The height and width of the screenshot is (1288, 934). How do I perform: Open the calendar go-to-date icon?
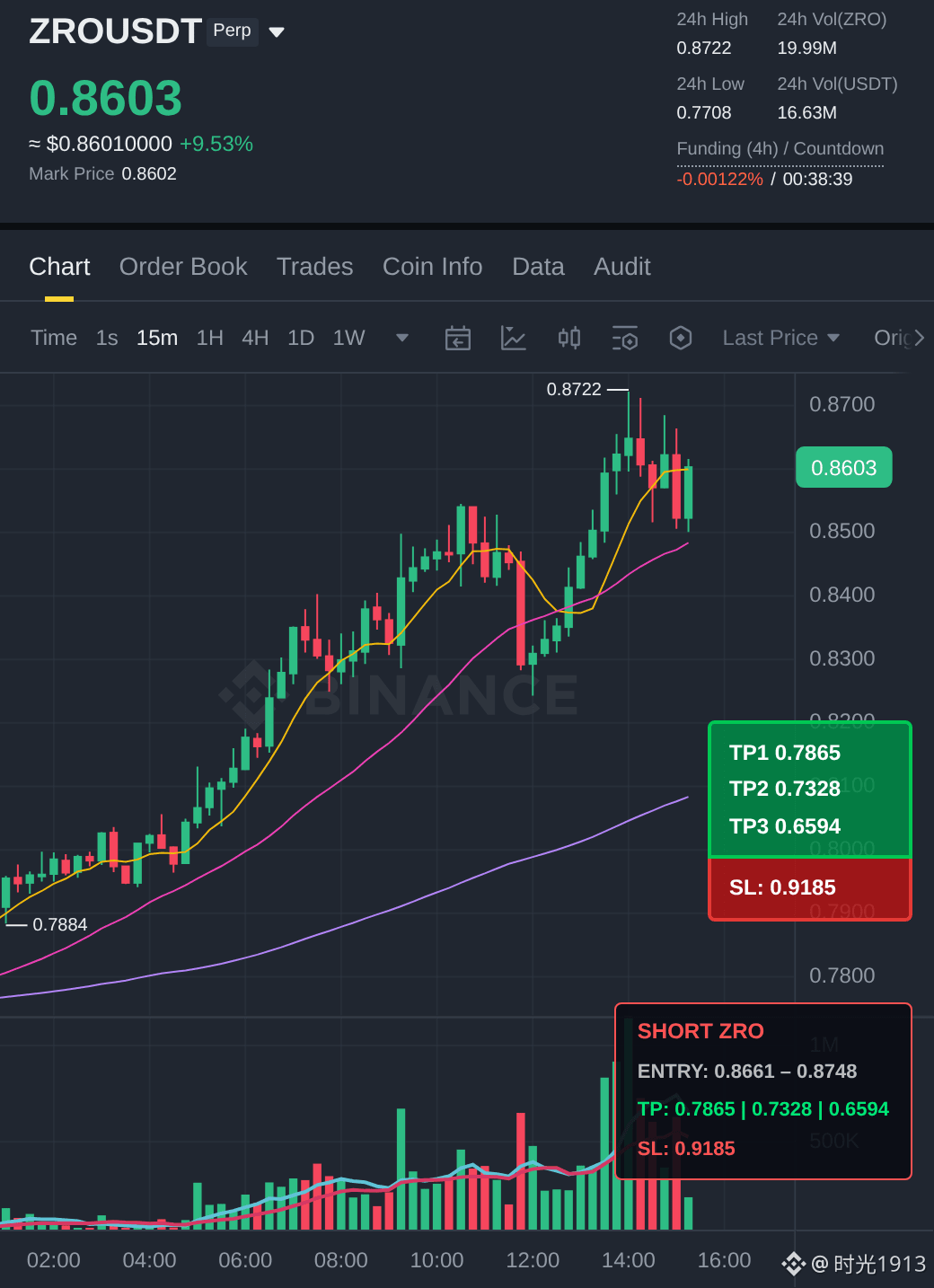click(x=458, y=338)
